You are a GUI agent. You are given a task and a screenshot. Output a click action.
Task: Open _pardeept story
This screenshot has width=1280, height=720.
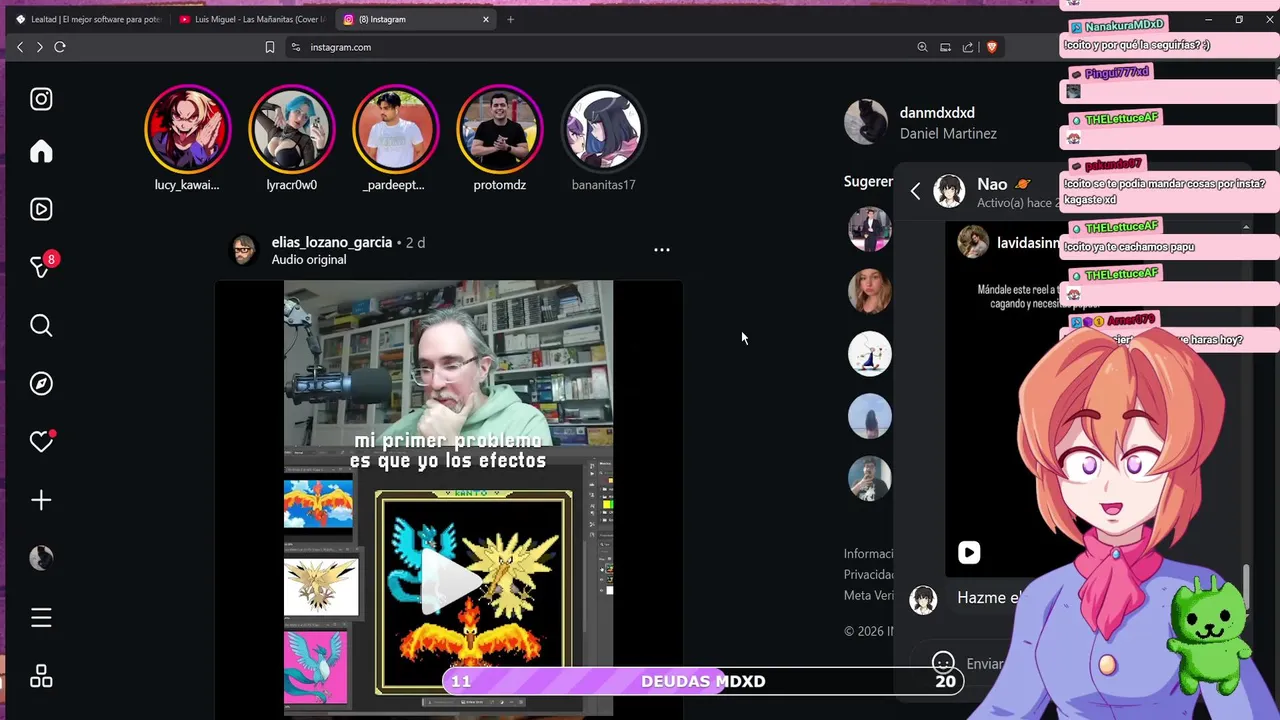tap(395, 129)
